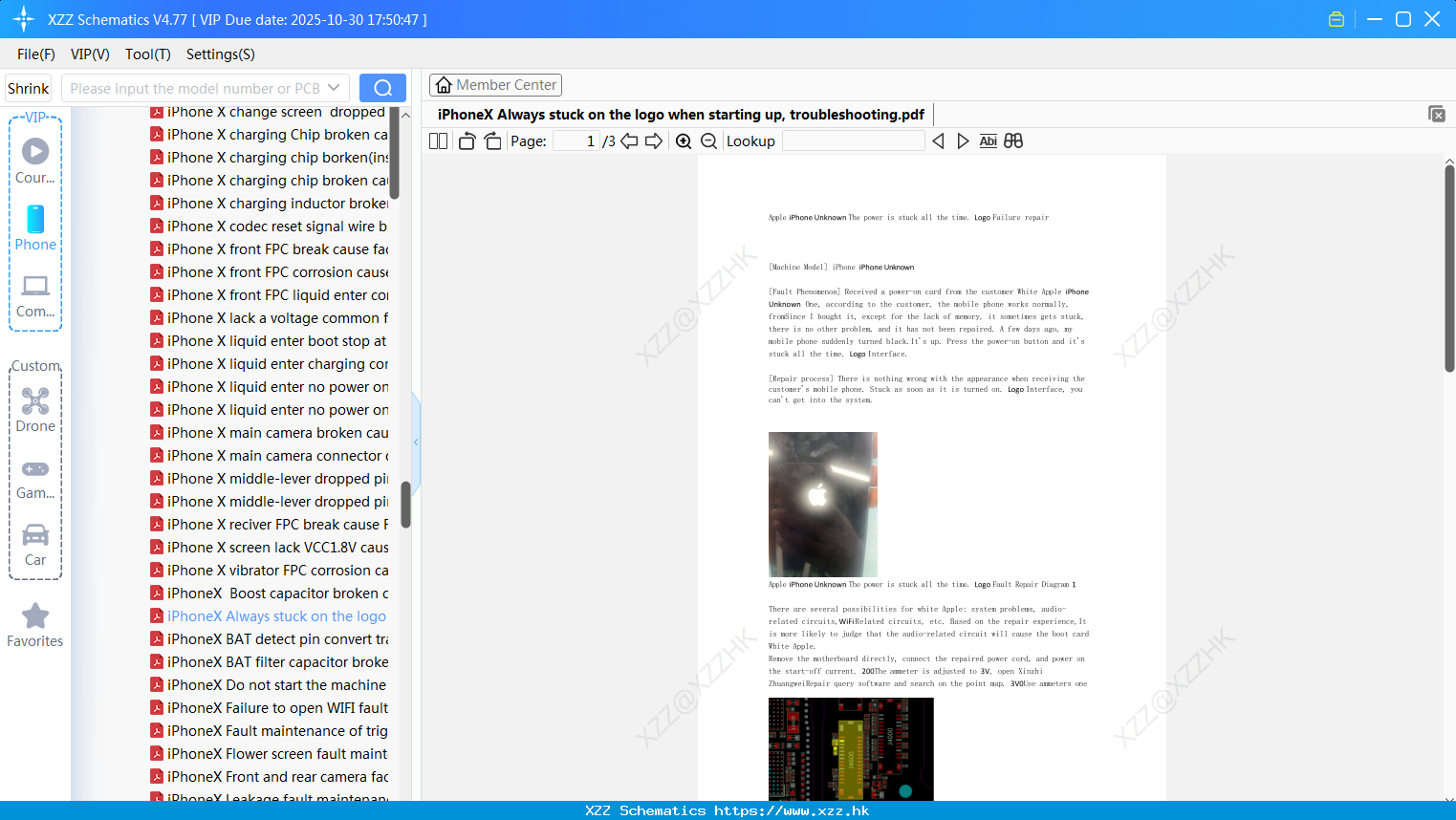Screen dimensions: 1456x820
Task: Select iPhoneX Always stuck on the logo item
Action: [x=270, y=616]
